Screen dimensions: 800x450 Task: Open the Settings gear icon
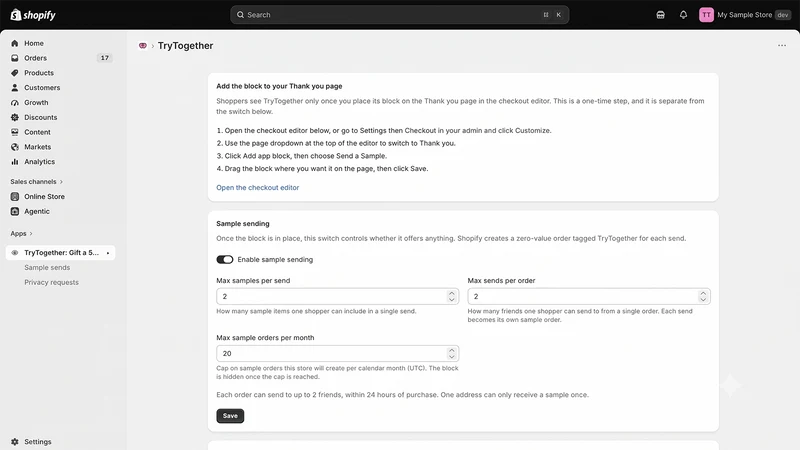pyautogui.click(x=15, y=442)
